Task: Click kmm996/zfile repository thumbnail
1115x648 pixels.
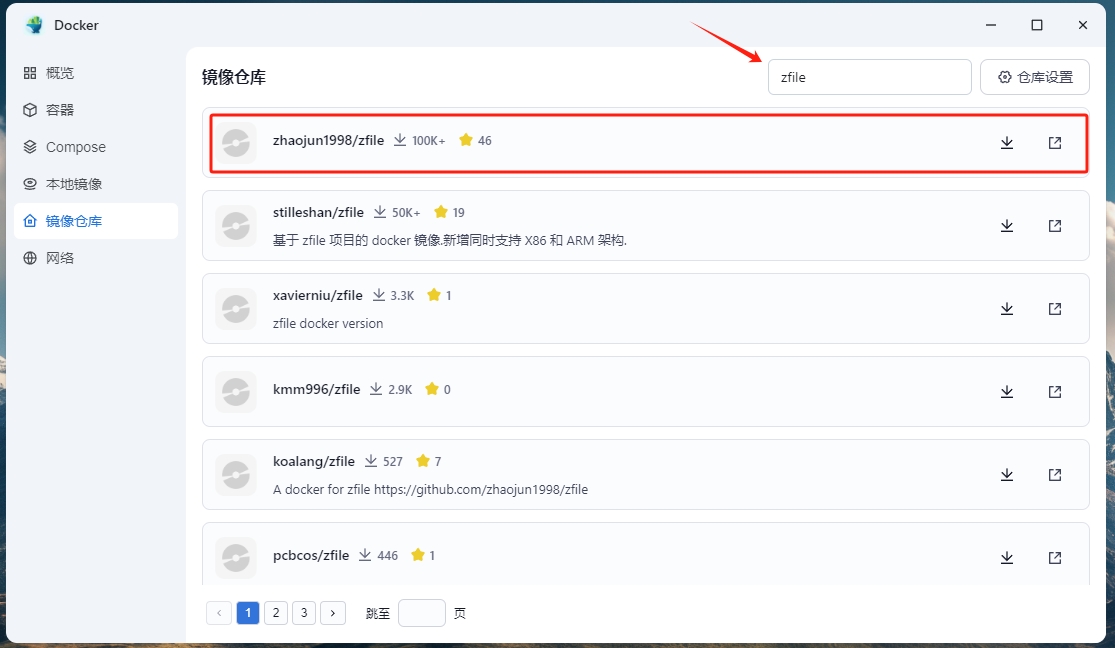Action: 236,392
